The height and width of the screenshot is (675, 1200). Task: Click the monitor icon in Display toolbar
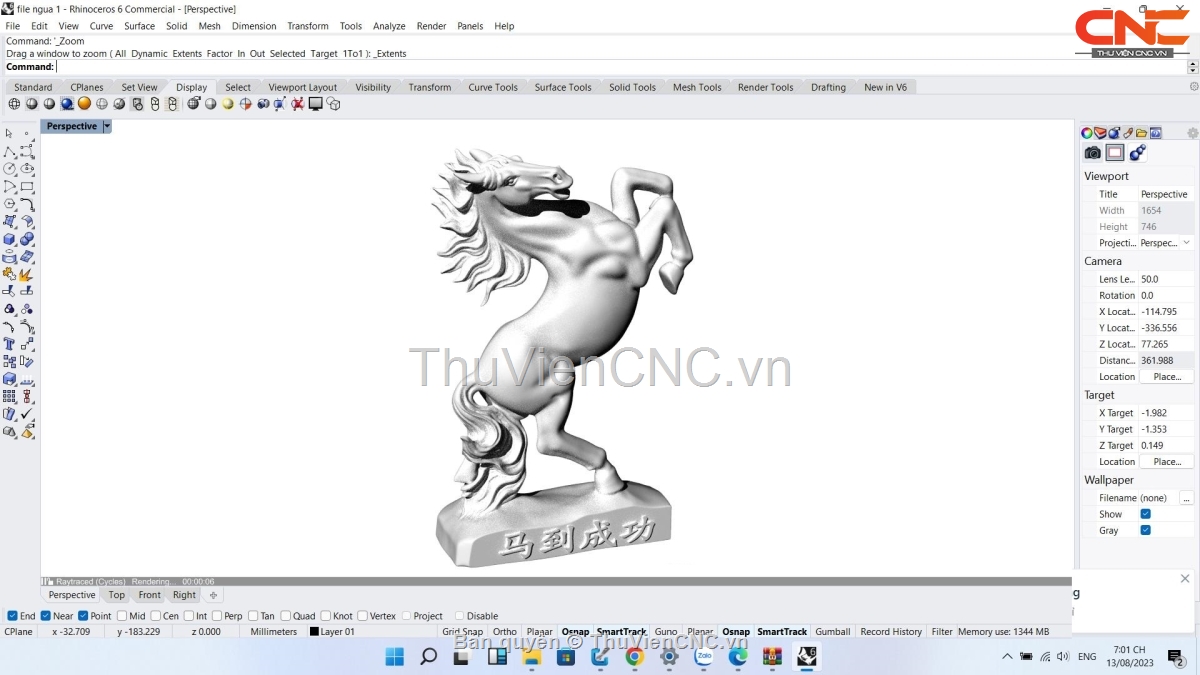[x=316, y=103]
